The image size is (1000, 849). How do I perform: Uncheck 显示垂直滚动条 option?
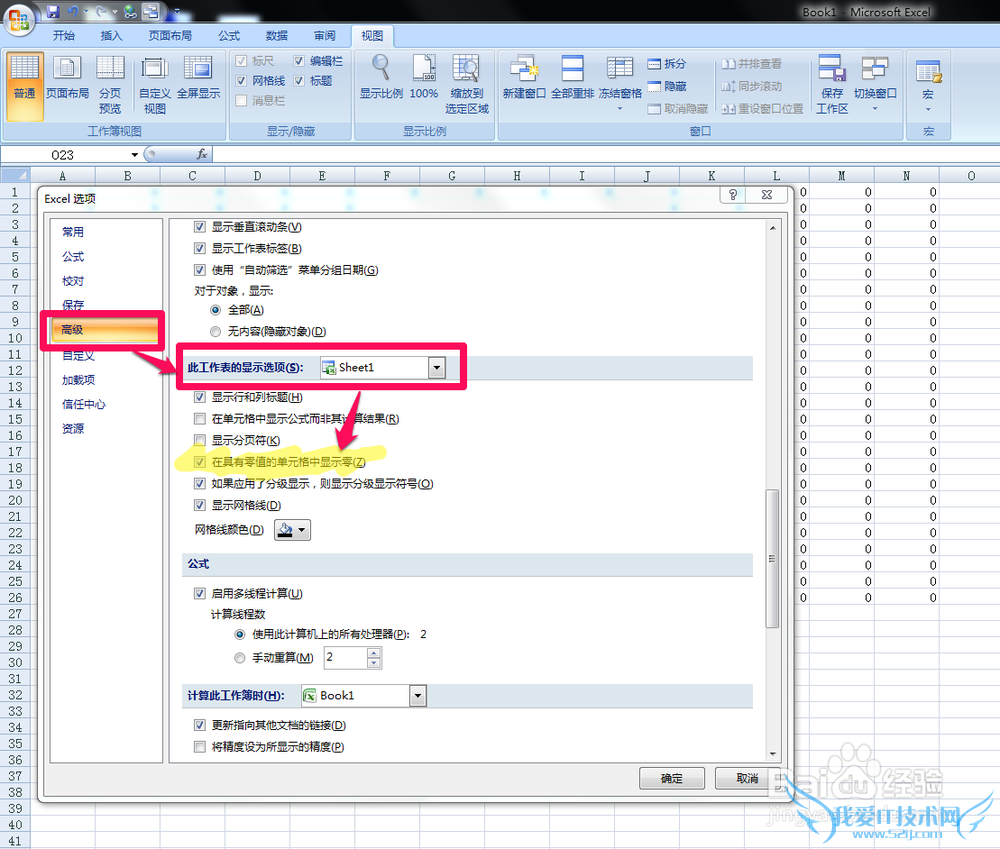click(x=200, y=227)
